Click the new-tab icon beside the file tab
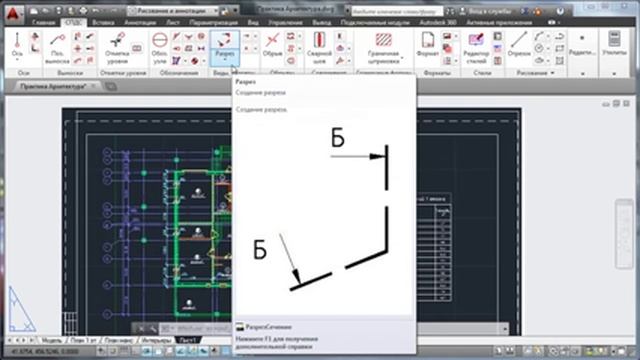Image resolution: width=640 pixels, height=360 pixels. 111,86
